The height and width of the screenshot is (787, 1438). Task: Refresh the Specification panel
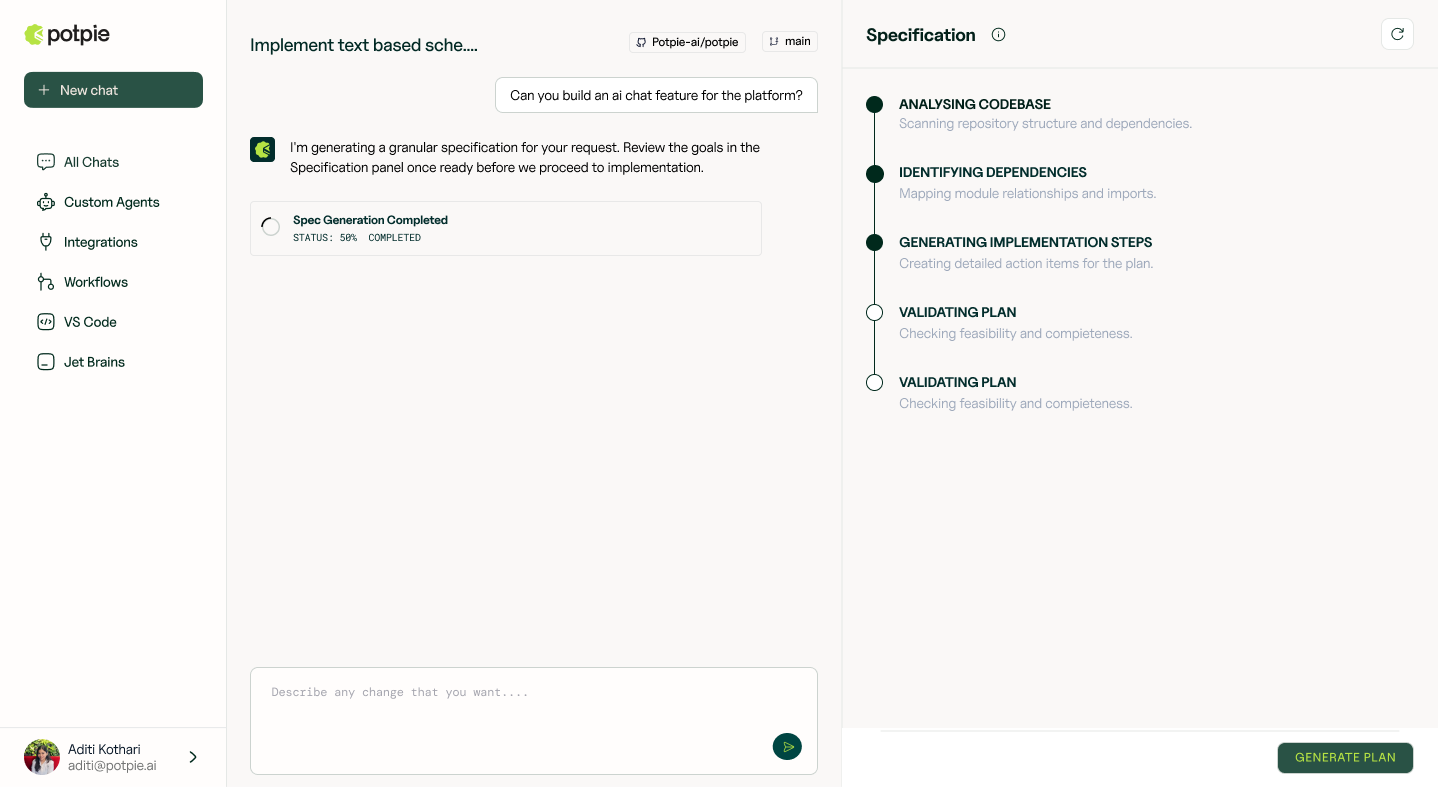(x=1397, y=33)
